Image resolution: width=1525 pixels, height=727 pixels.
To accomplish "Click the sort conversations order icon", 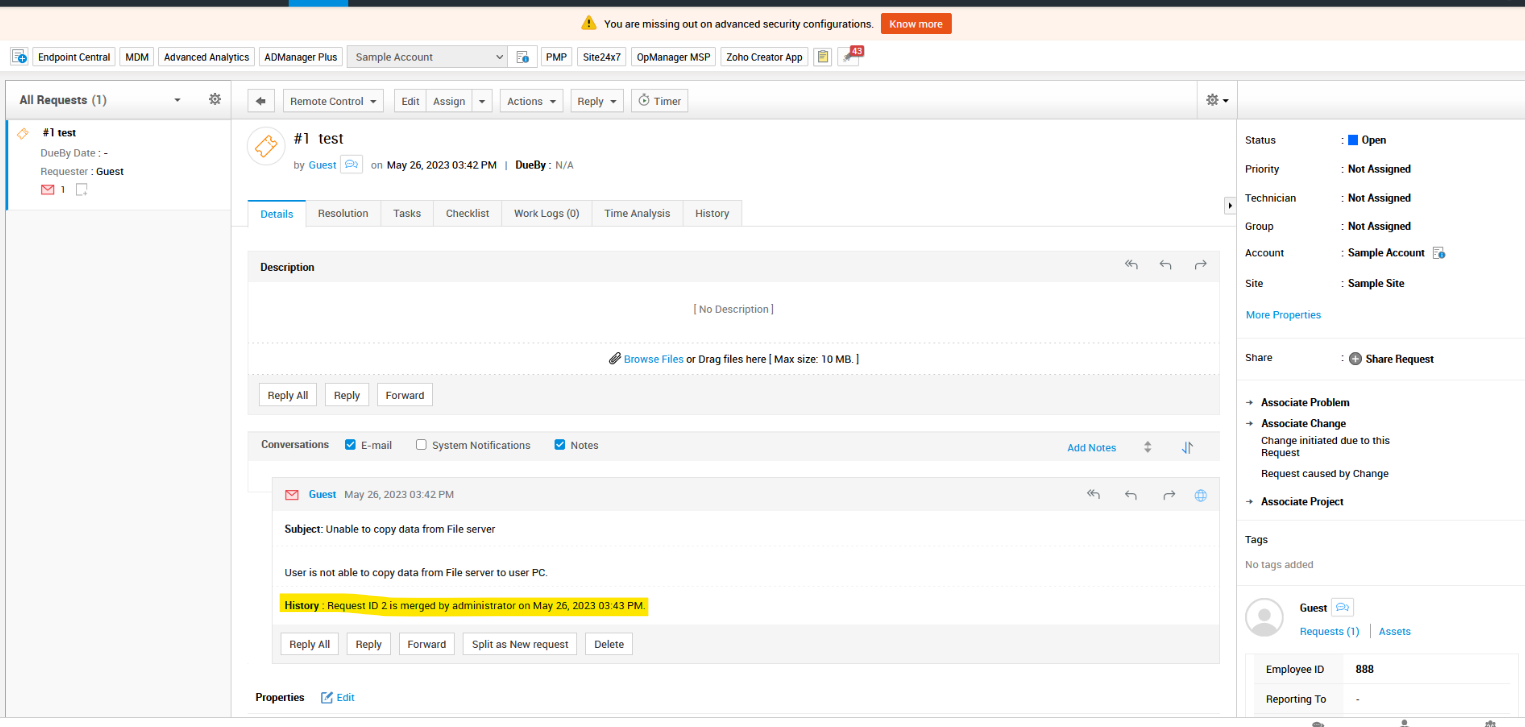I will click(1187, 447).
